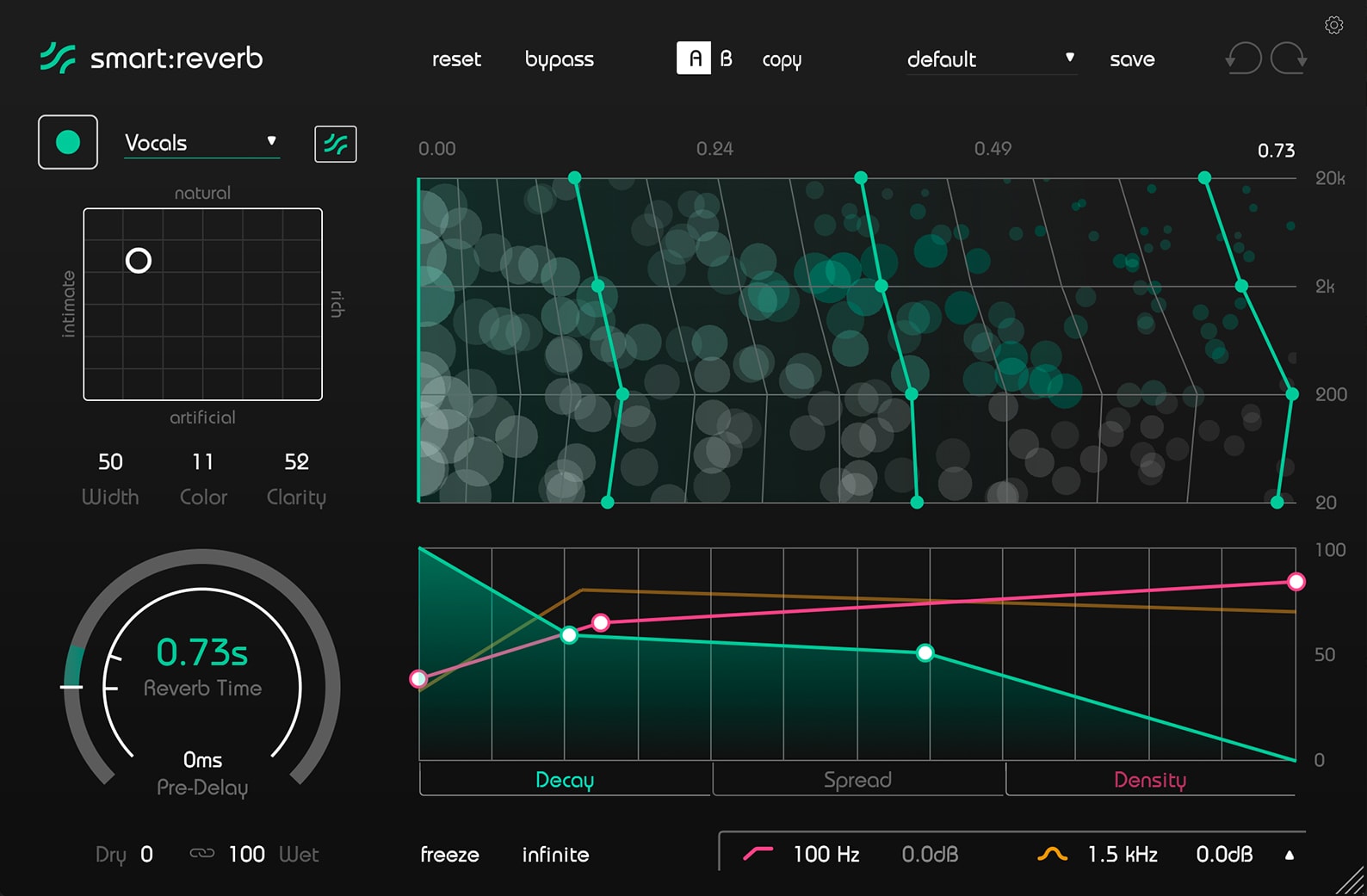
Task: Switch to state B
Action: (x=726, y=59)
